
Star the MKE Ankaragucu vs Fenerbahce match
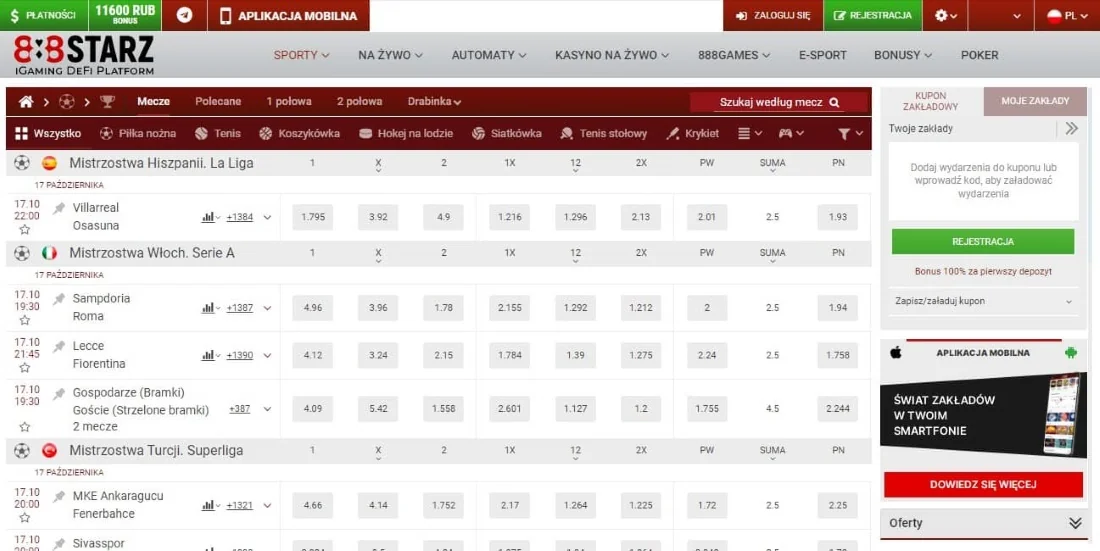coord(24,518)
